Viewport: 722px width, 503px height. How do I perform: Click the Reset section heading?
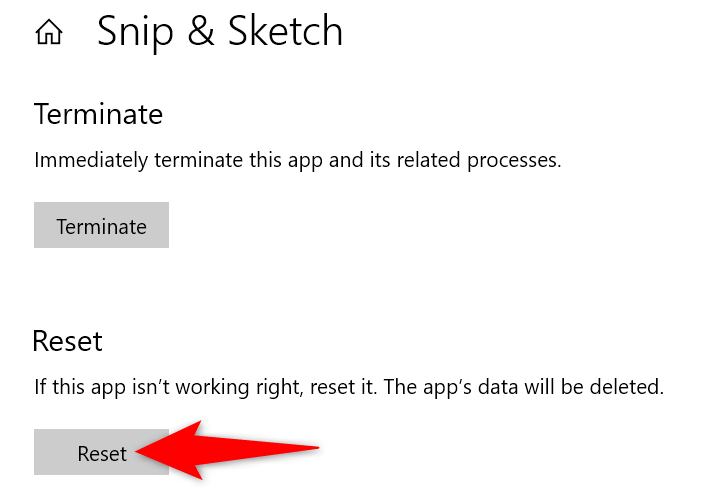coord(68,341)
